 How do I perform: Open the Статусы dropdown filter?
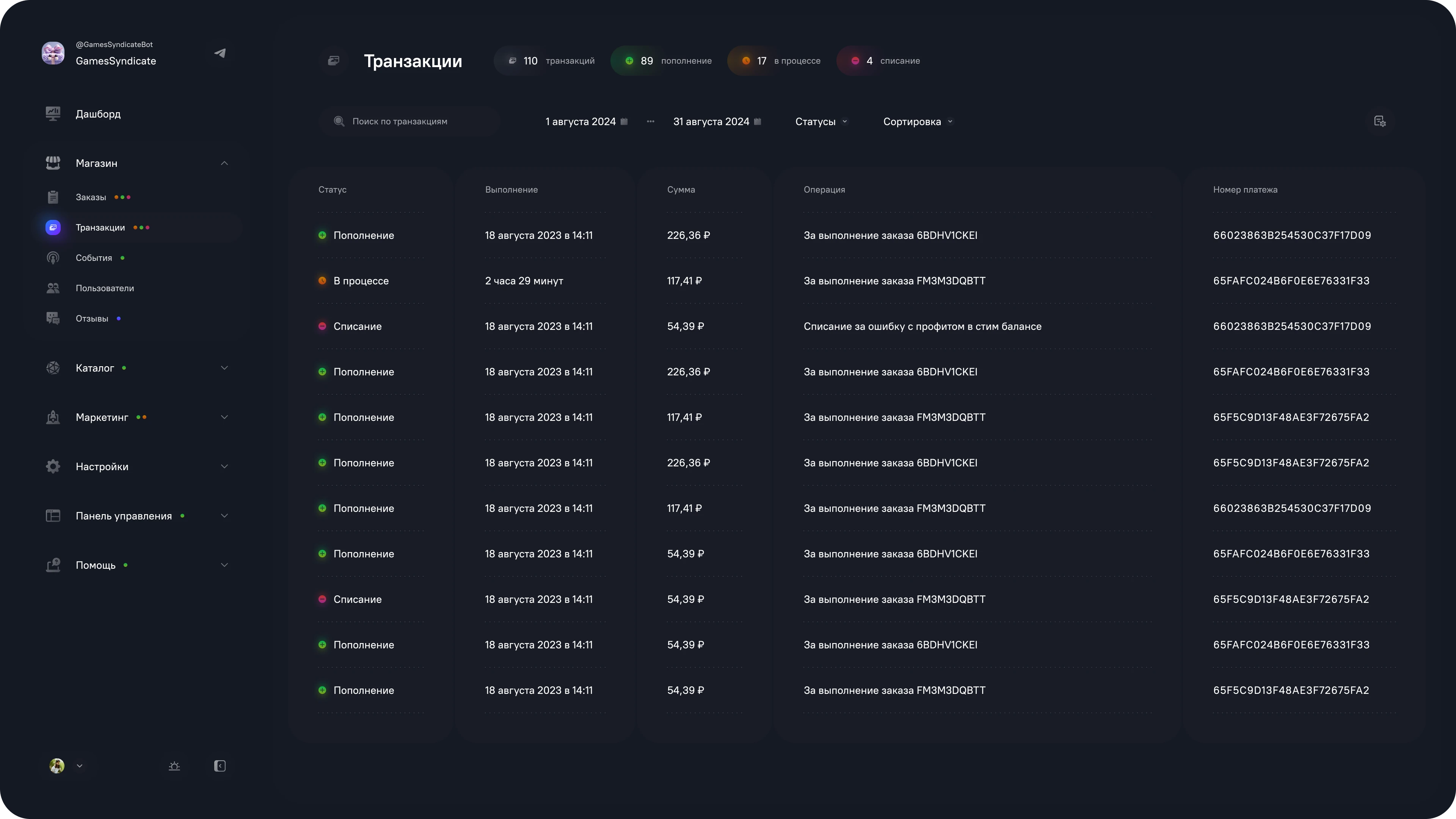pyautogui.click(x=821, y=121)
